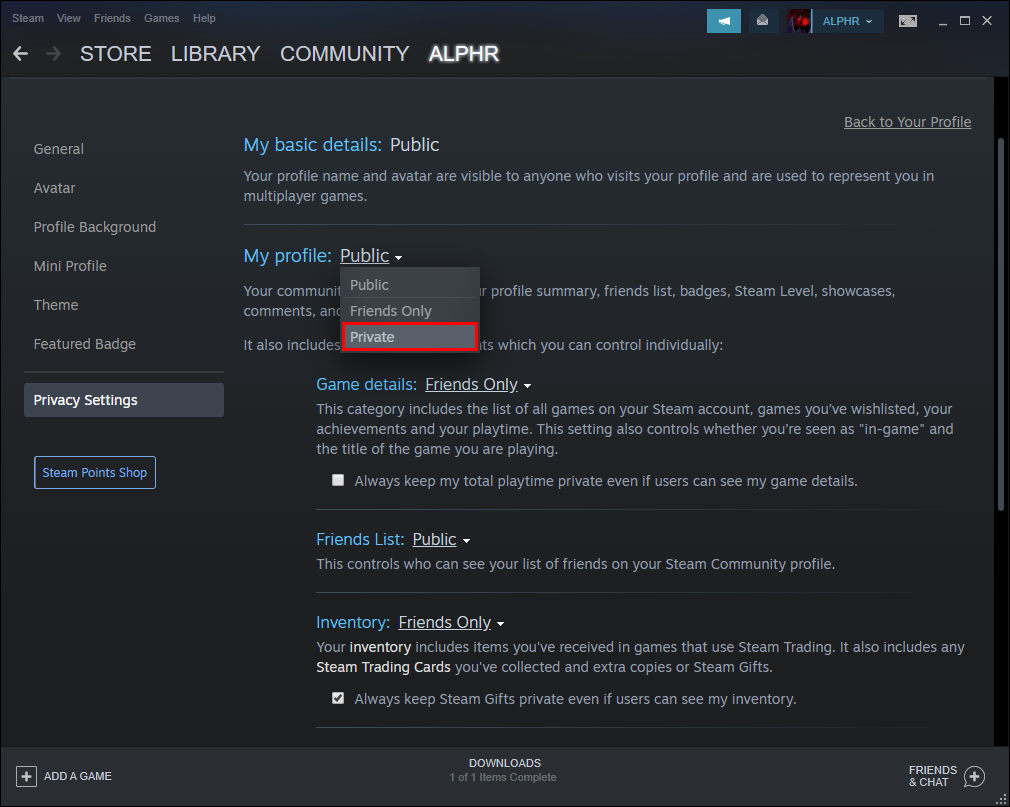The width and height of the screenshot is (1010, 807).
Task: Select Public in profile dropdown list
Action: click(410, 285)
